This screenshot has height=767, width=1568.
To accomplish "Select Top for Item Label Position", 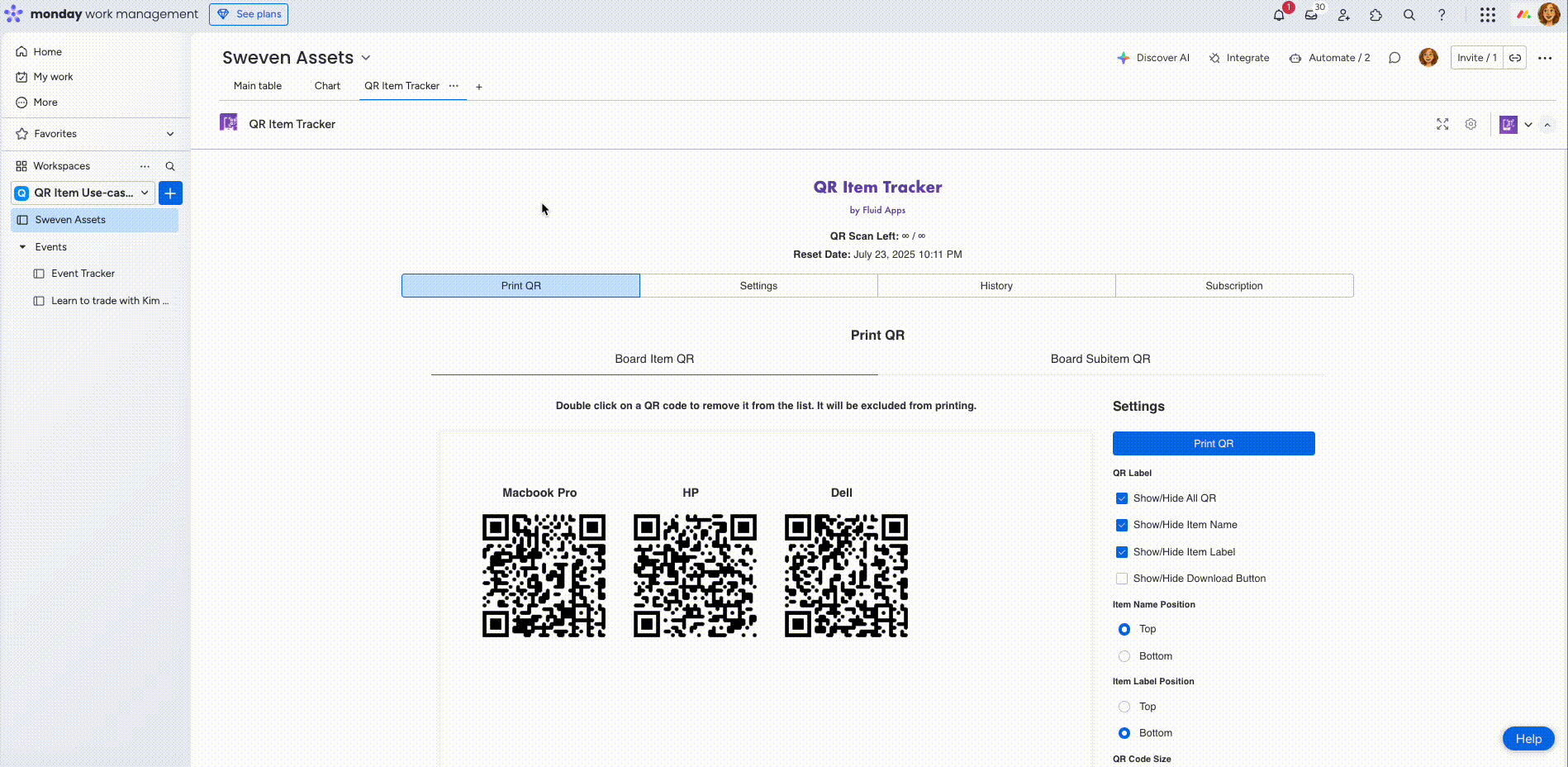I will click(1124, 707).
